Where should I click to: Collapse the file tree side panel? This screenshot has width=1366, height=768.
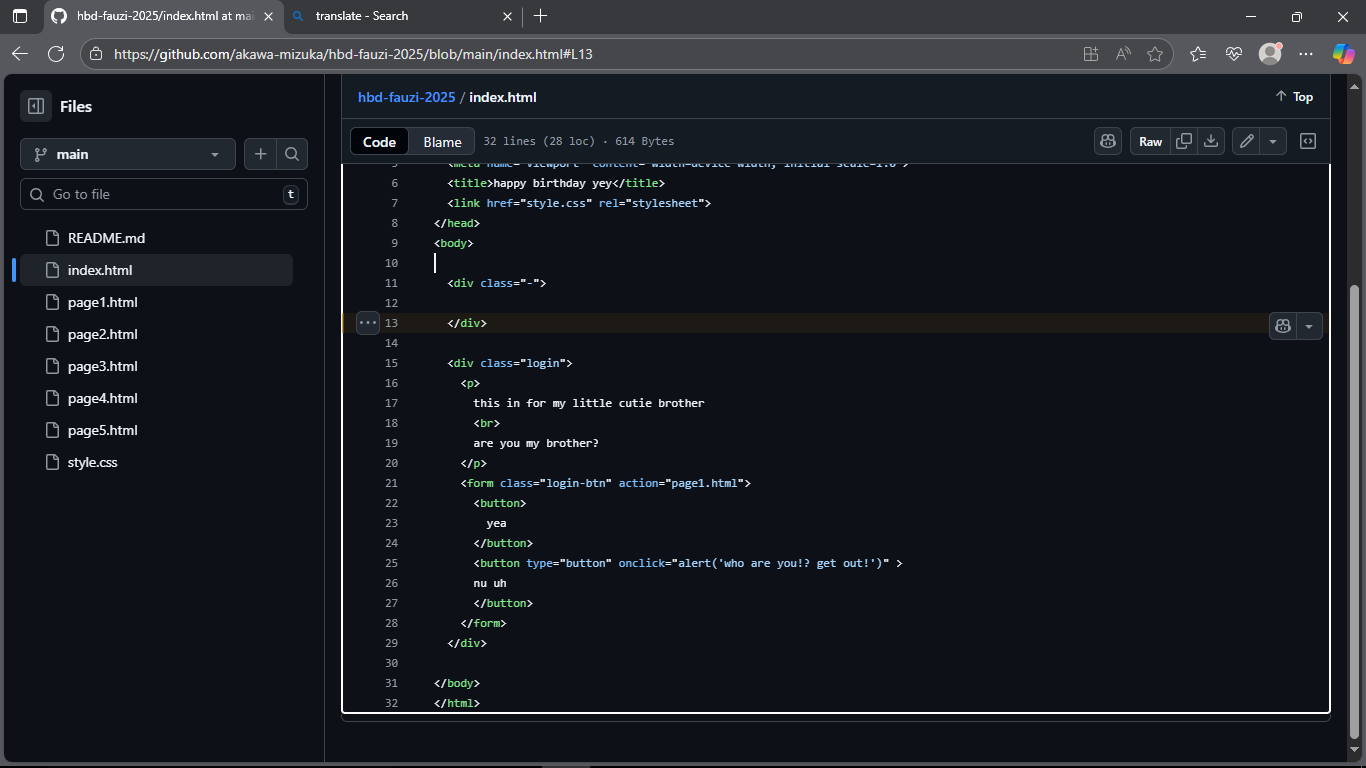(x=36, y=106)
